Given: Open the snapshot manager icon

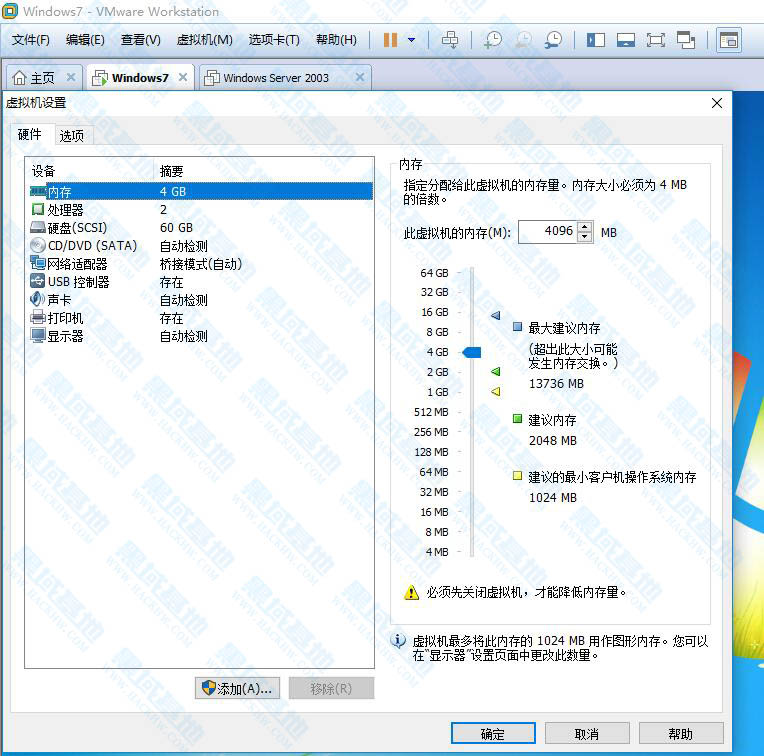Looking at the screenshot, I should click(x=554, y=40).
